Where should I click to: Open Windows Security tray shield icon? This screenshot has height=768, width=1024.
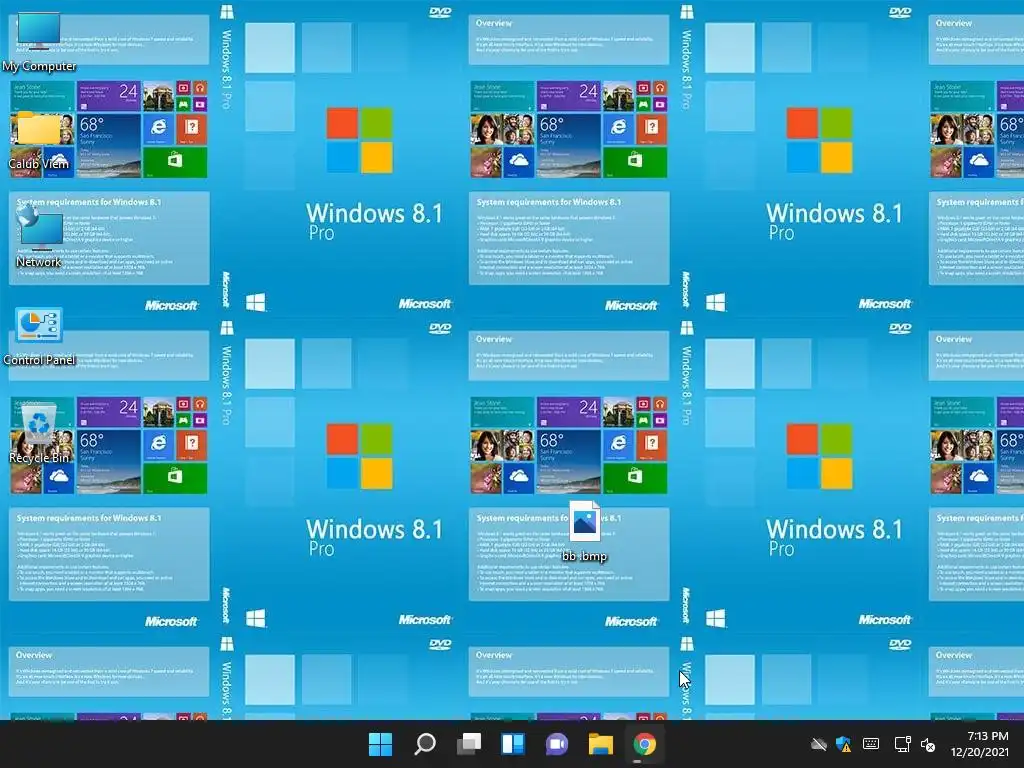click(x=844, y=744)
